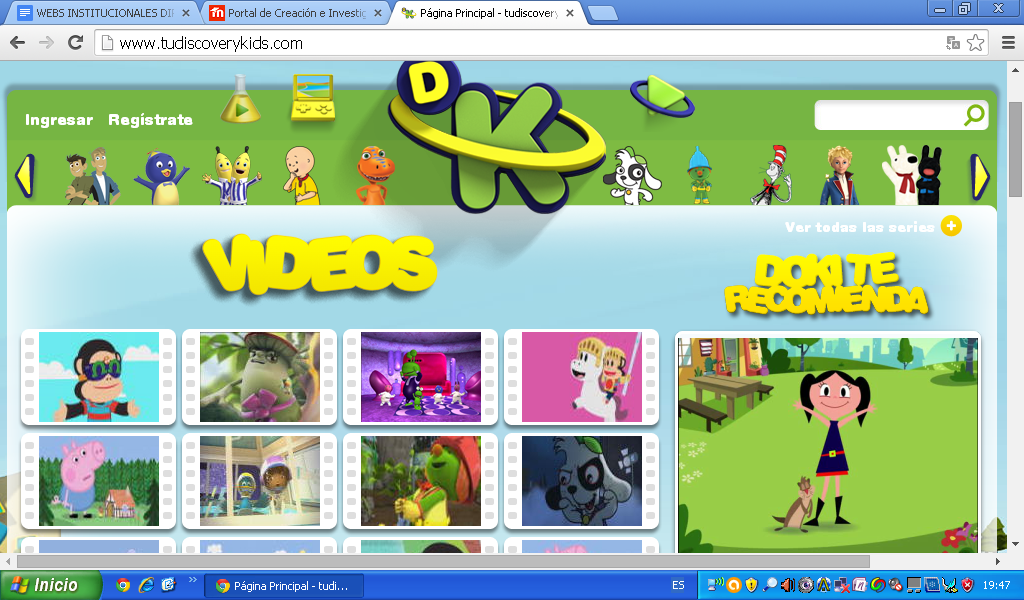The width and height of the screenshot is (1024, 600).
Task: Click the large DK logo
Action: 496,137
